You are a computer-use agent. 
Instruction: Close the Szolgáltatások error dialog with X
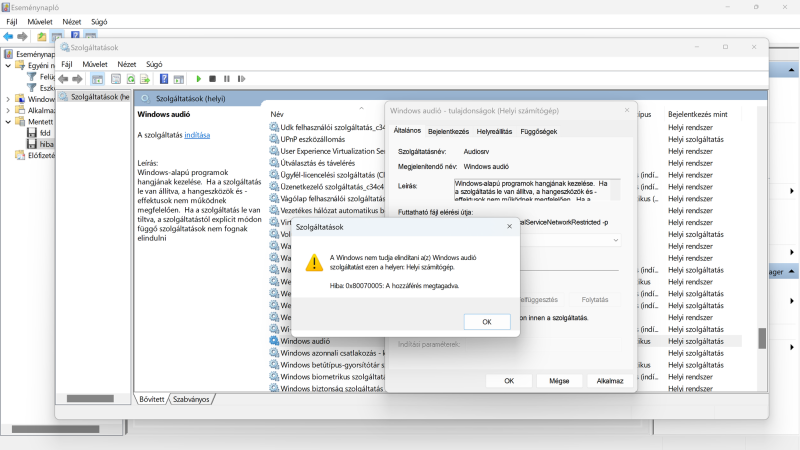[509, 227]
